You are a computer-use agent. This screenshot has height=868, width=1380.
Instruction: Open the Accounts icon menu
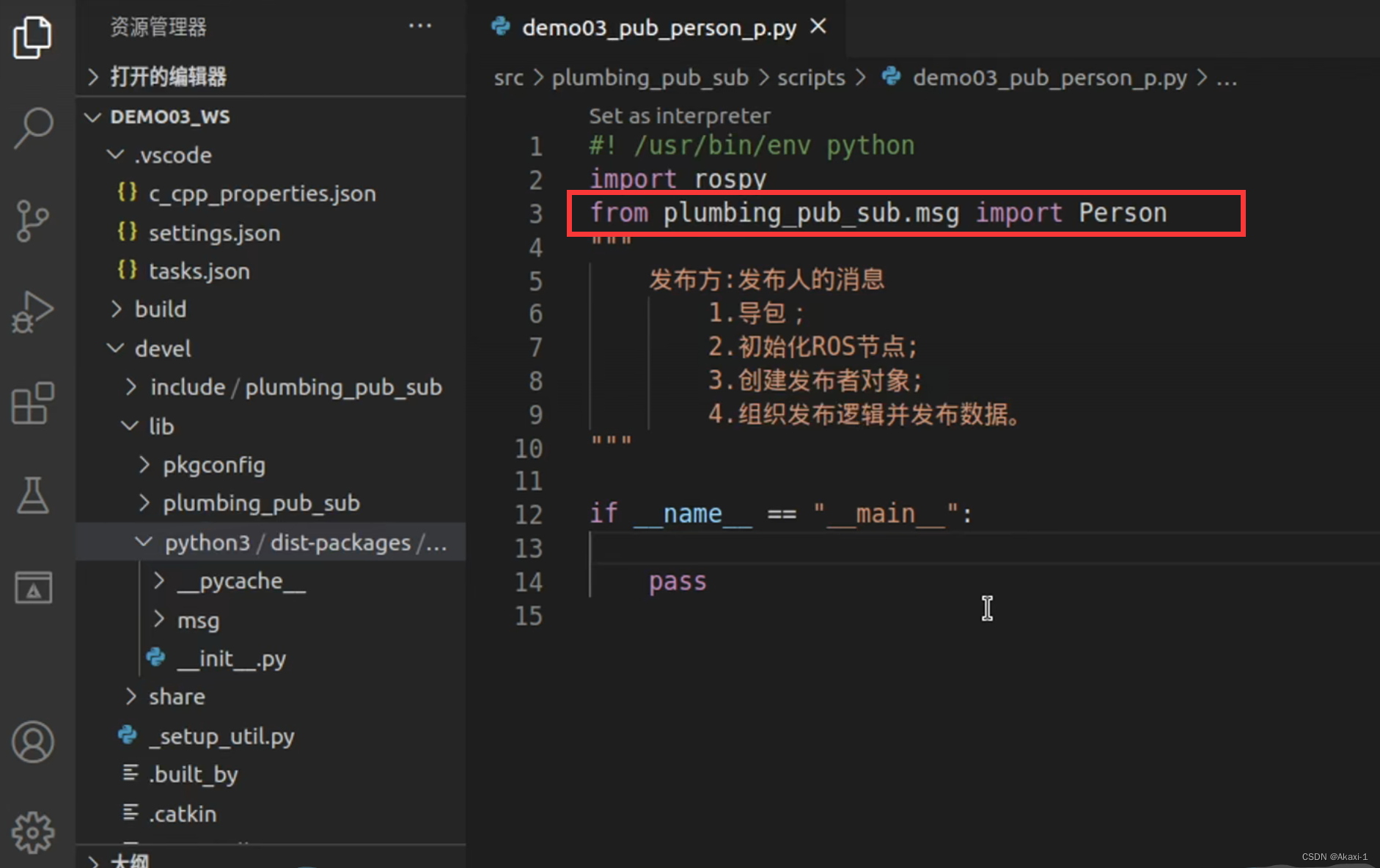[x=33, y=741]
